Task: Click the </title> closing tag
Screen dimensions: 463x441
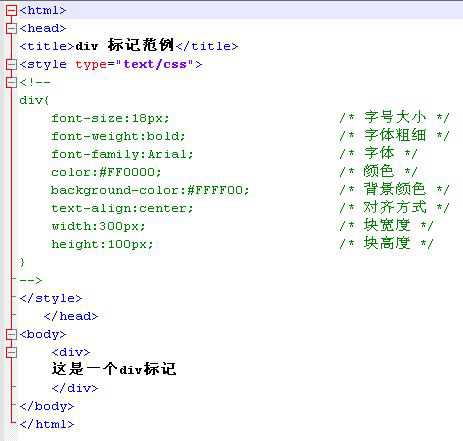Action: [x=207, y=46]
